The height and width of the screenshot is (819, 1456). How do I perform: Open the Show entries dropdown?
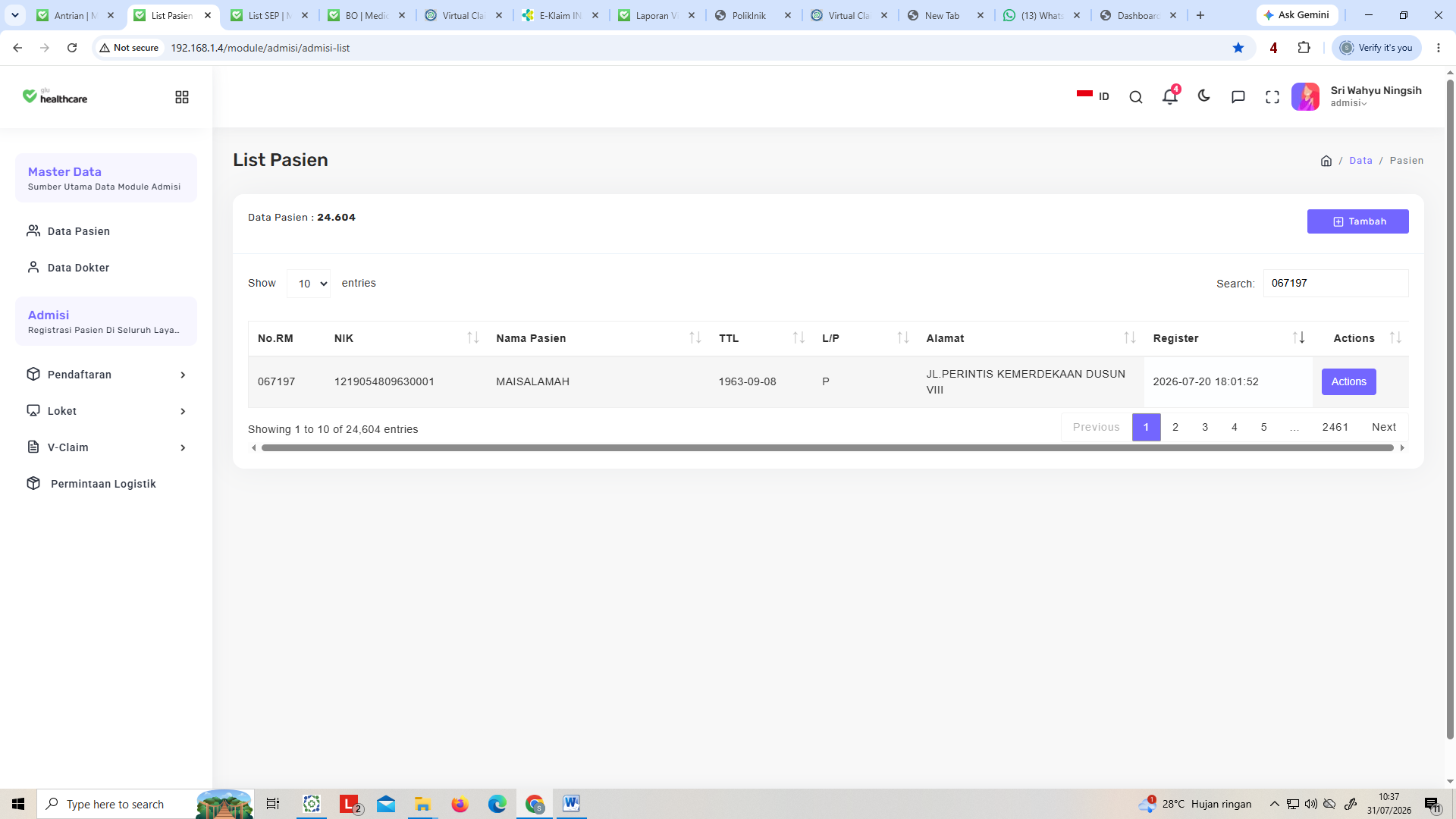309,284
